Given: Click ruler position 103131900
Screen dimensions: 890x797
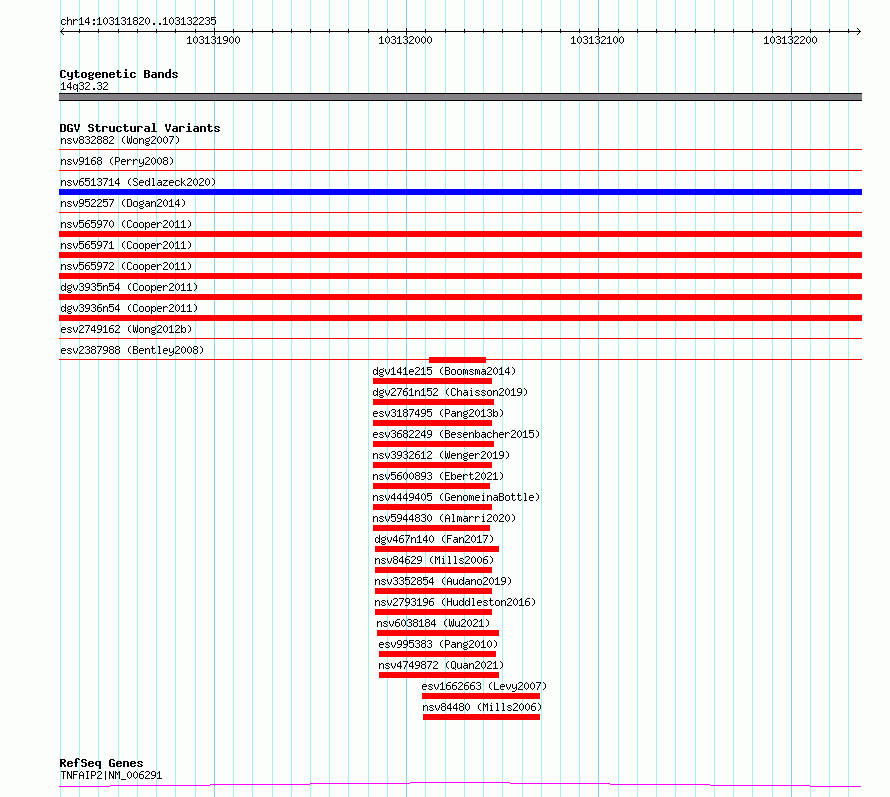Looking at the screenshot, I should point(213,40).
